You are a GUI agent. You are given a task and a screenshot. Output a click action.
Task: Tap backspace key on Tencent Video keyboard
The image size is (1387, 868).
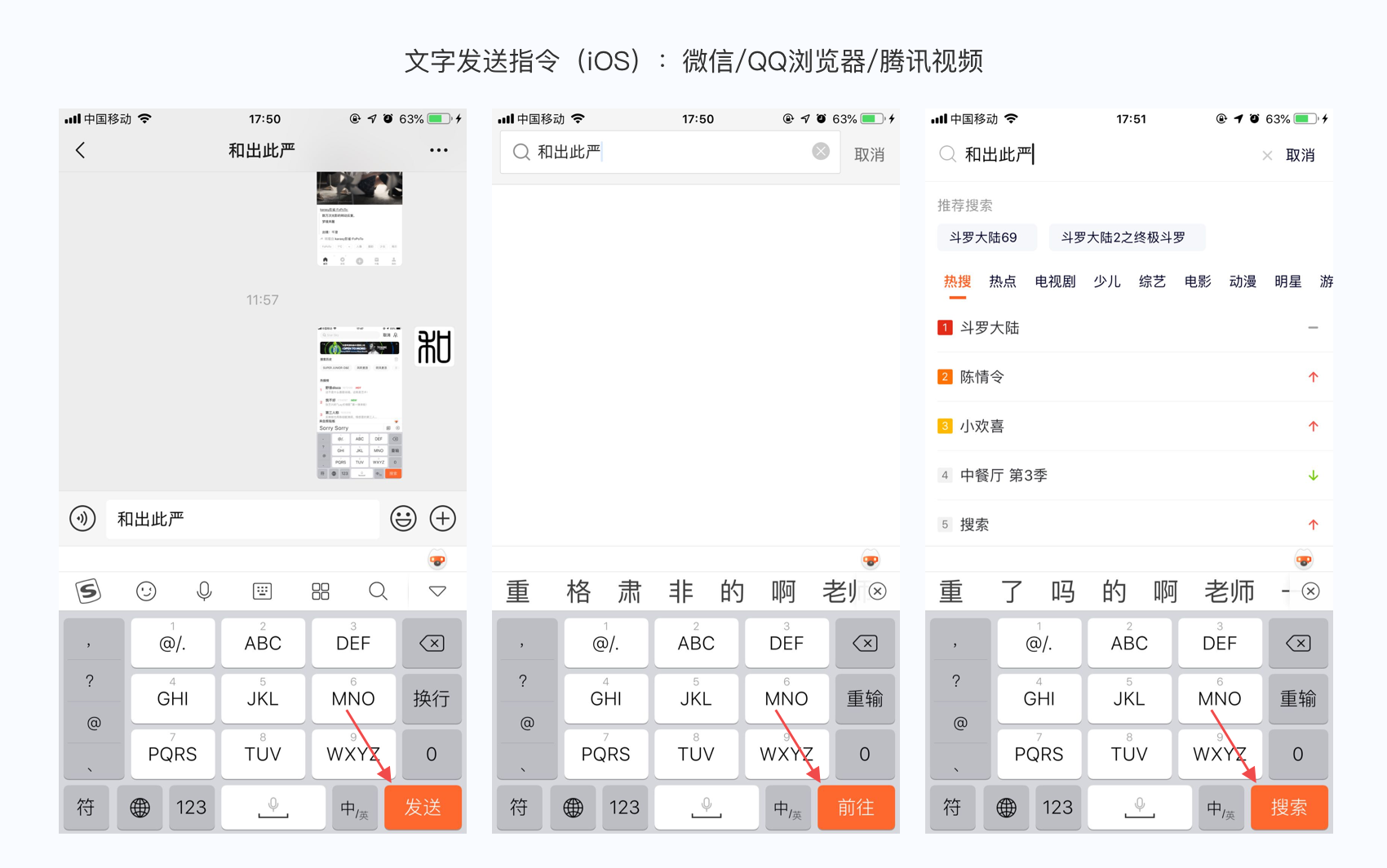[1298, 643]
